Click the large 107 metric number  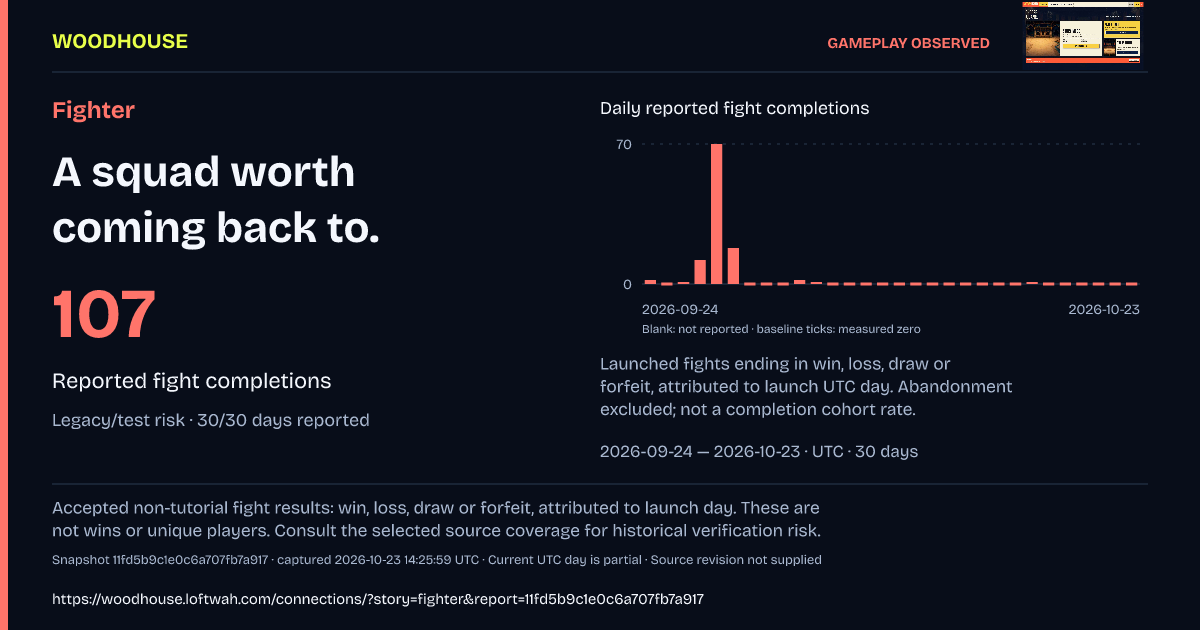[105, 314]
